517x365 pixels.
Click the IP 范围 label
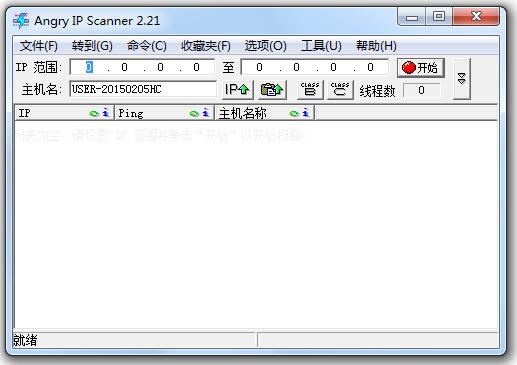click(39, 67)
